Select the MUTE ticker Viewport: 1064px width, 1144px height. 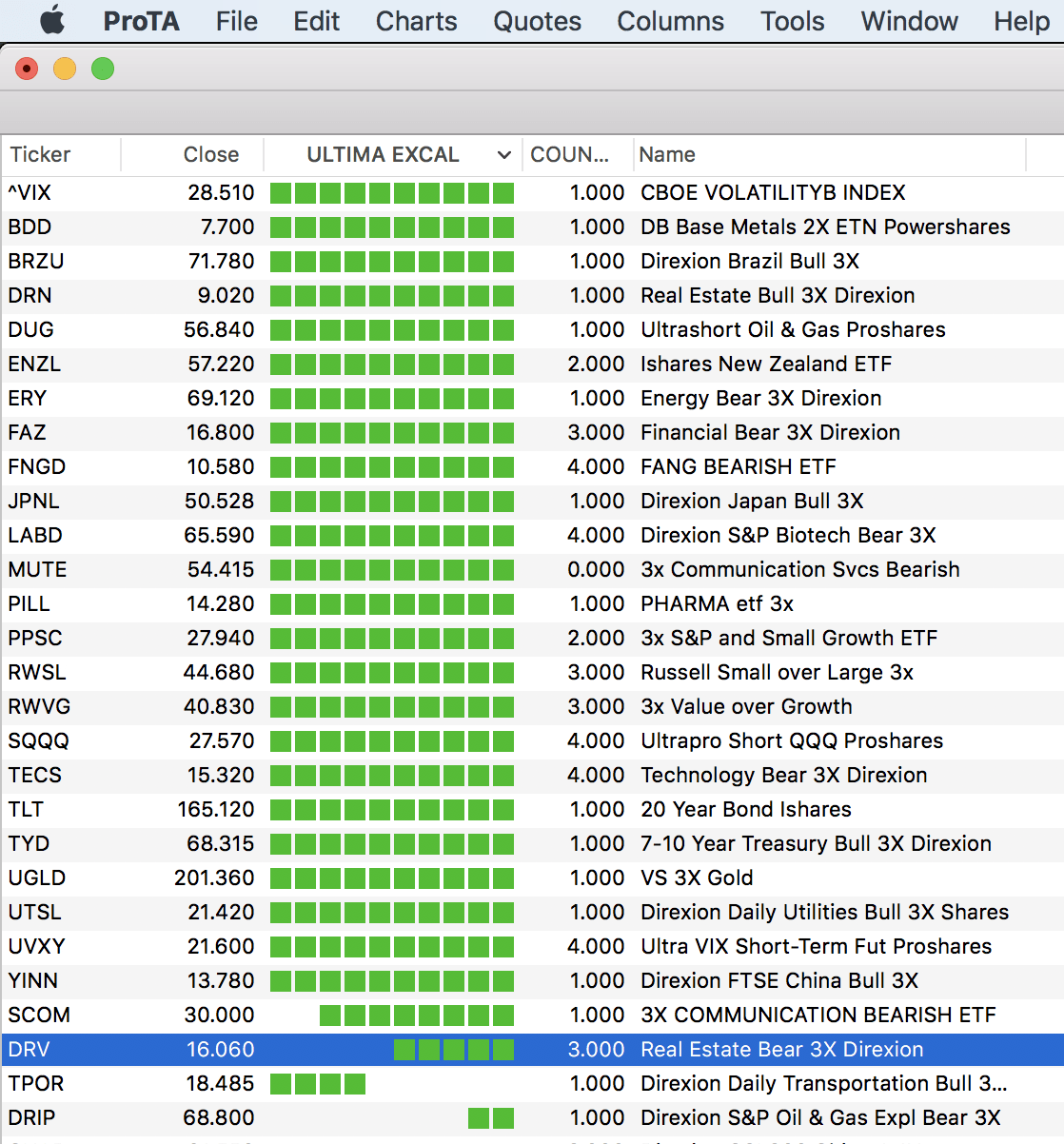coord(37,569)
